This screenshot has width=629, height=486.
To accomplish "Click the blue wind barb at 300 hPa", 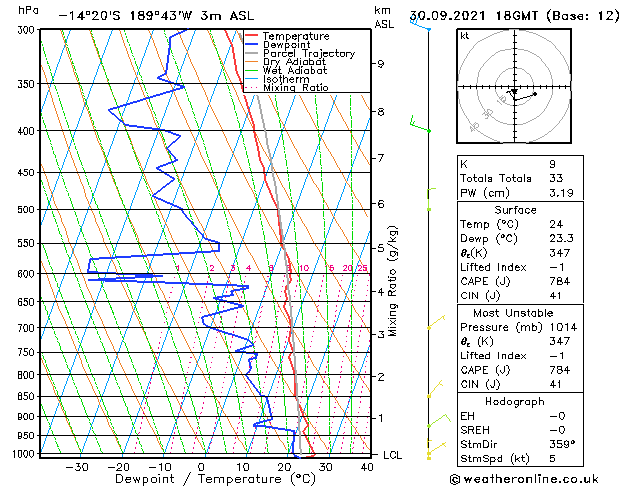I will (x=420, y=23).
